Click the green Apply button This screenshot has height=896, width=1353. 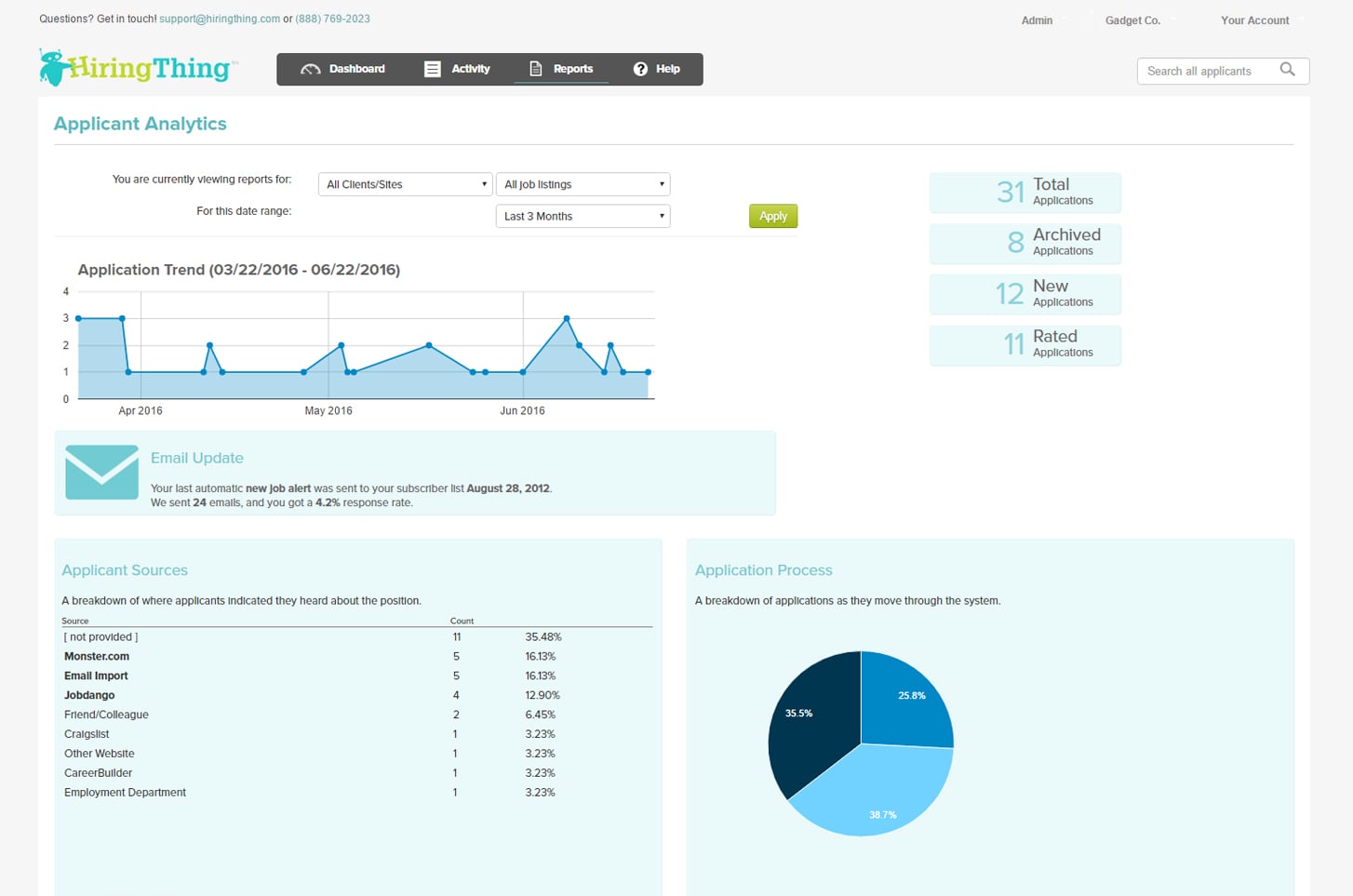[773, 216]
